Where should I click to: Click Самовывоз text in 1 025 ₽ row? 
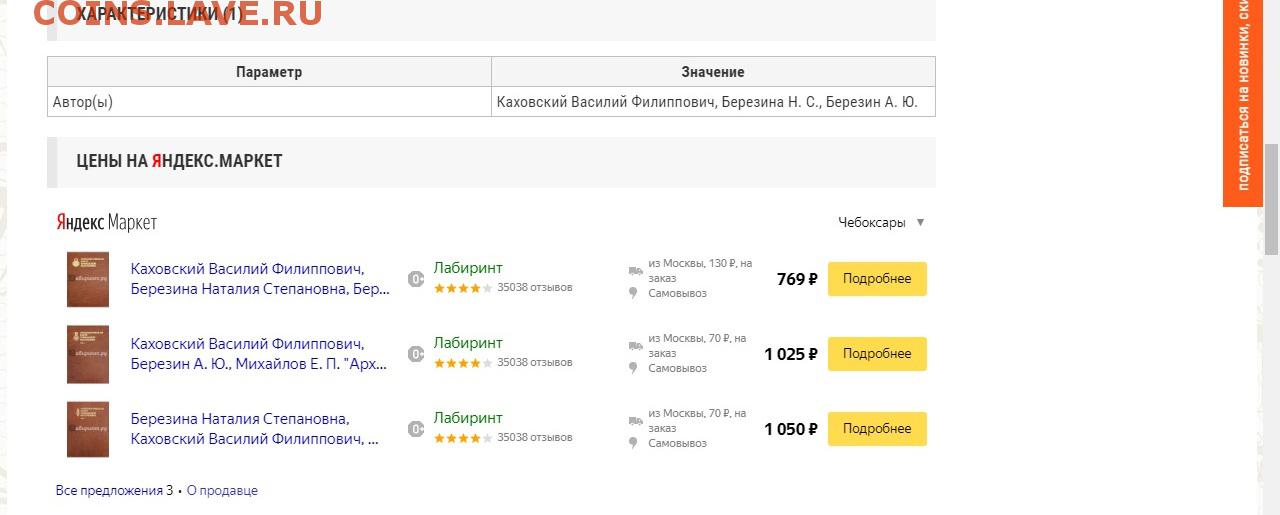[x=677, y=368]
